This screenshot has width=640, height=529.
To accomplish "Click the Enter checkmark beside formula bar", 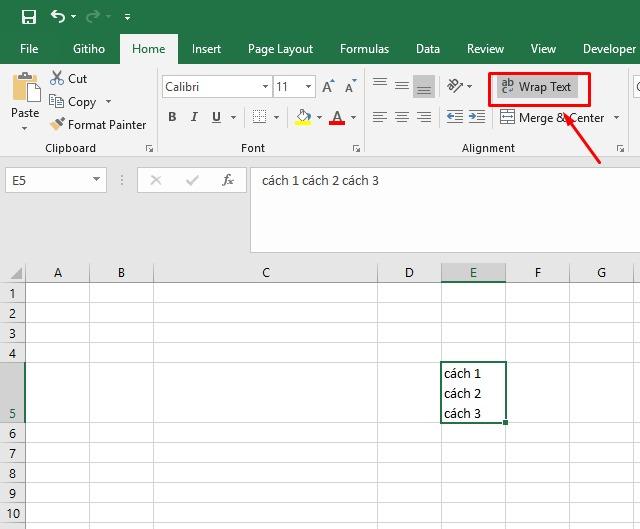I will 192,180.
